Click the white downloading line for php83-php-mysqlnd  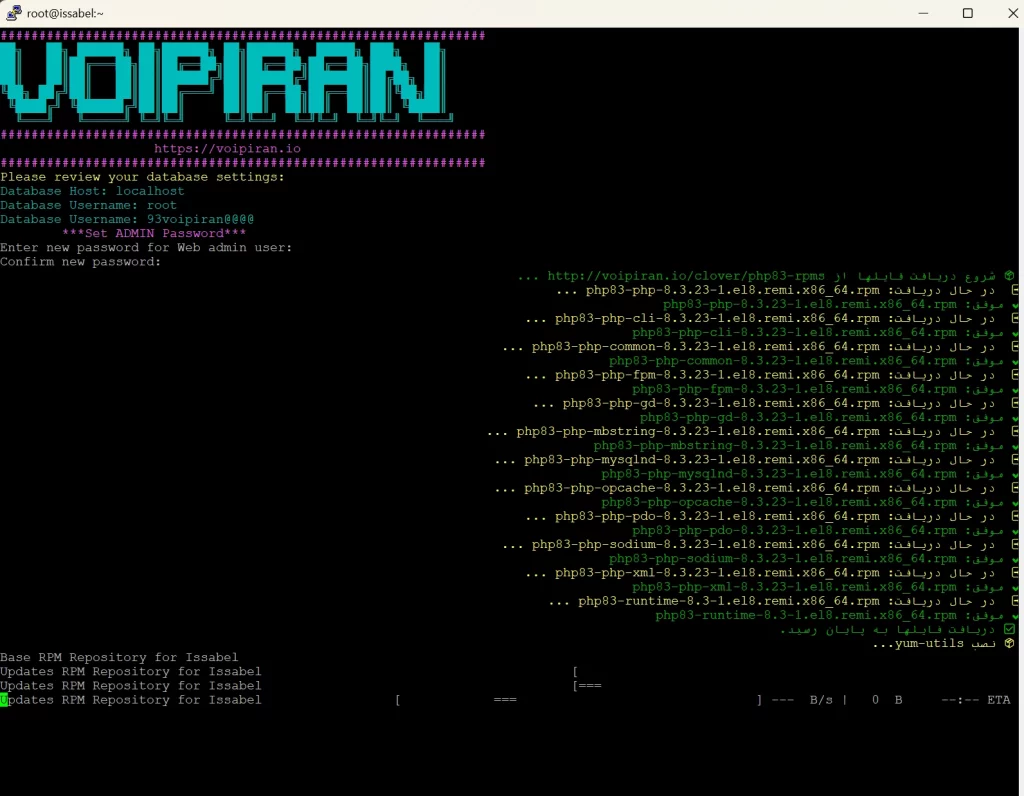[756, 460]
